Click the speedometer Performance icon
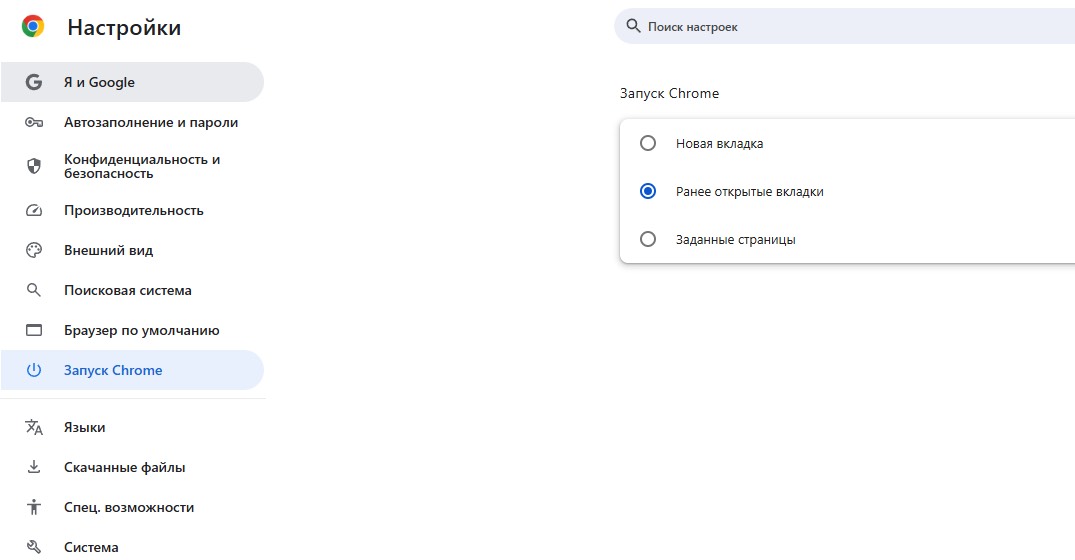Image resolution: width=1075 pixels, height=560 pixels. click(x=34, y=211)
